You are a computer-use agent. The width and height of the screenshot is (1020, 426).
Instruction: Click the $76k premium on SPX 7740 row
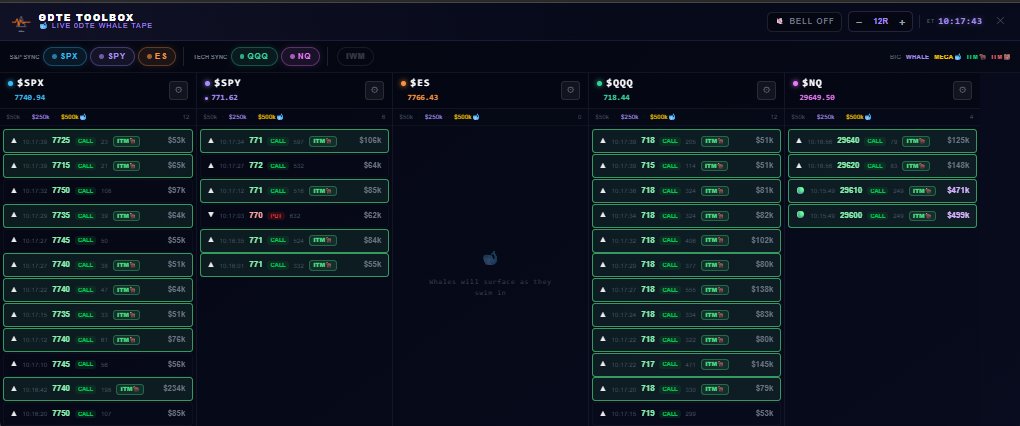(x=176, y=339)
